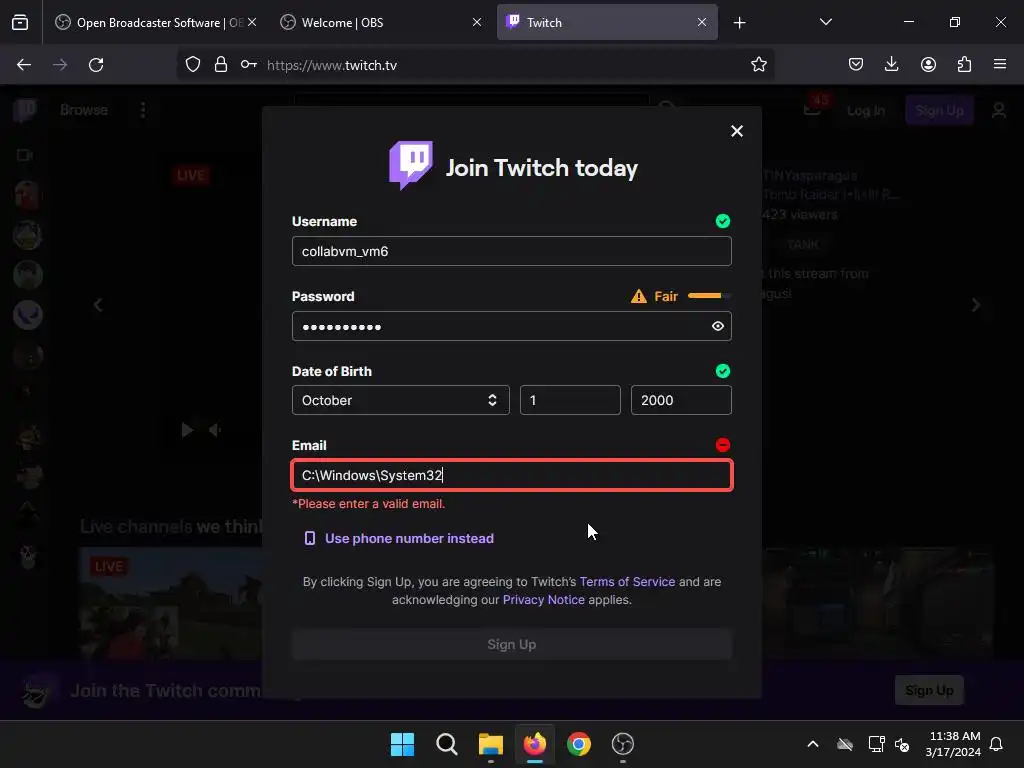Click the green username valid checkmark
The height and width of the screenshot is (768, 1024).
pos(722,221)
